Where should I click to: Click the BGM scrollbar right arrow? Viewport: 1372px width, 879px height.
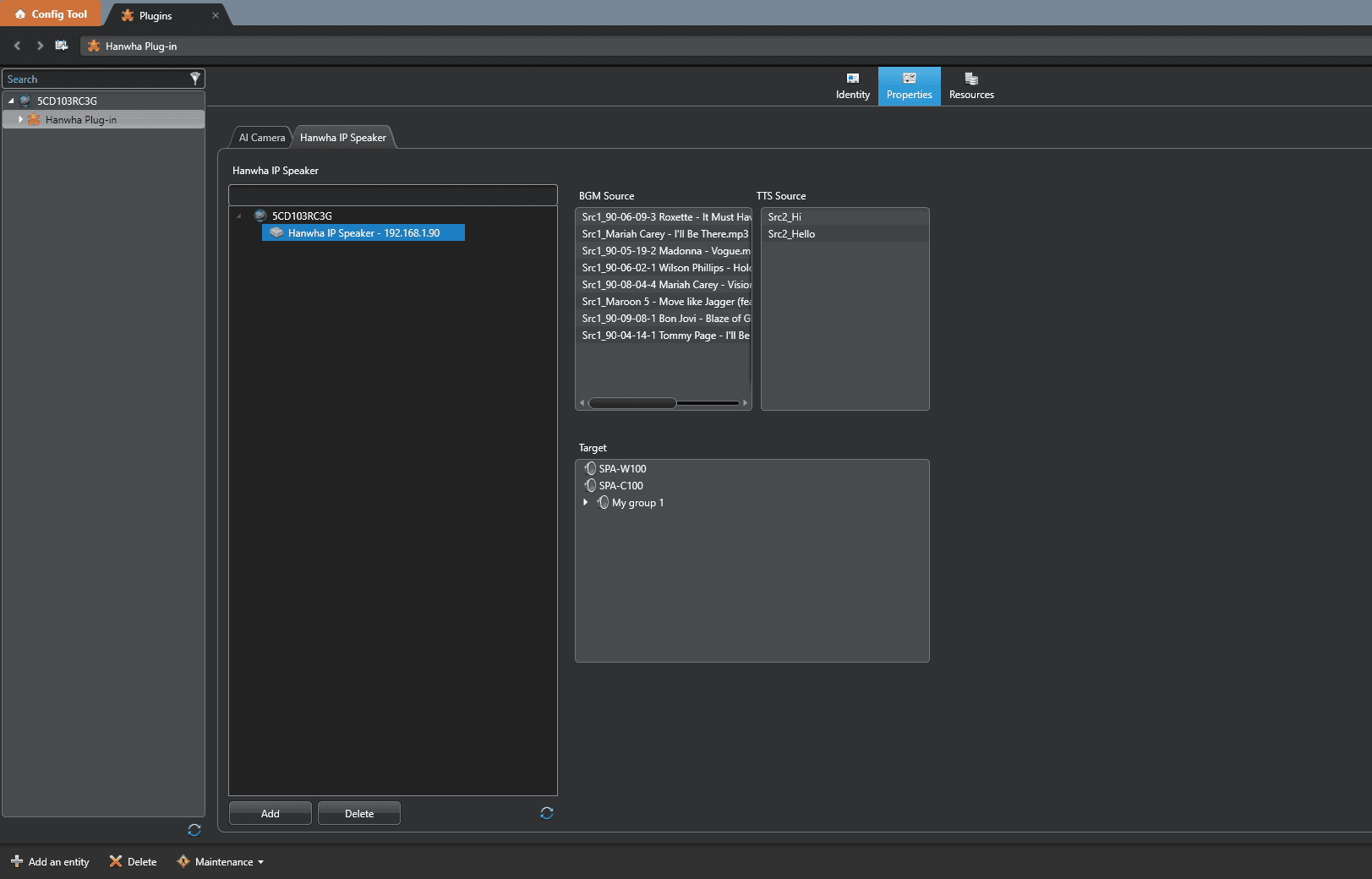point(745,403)
